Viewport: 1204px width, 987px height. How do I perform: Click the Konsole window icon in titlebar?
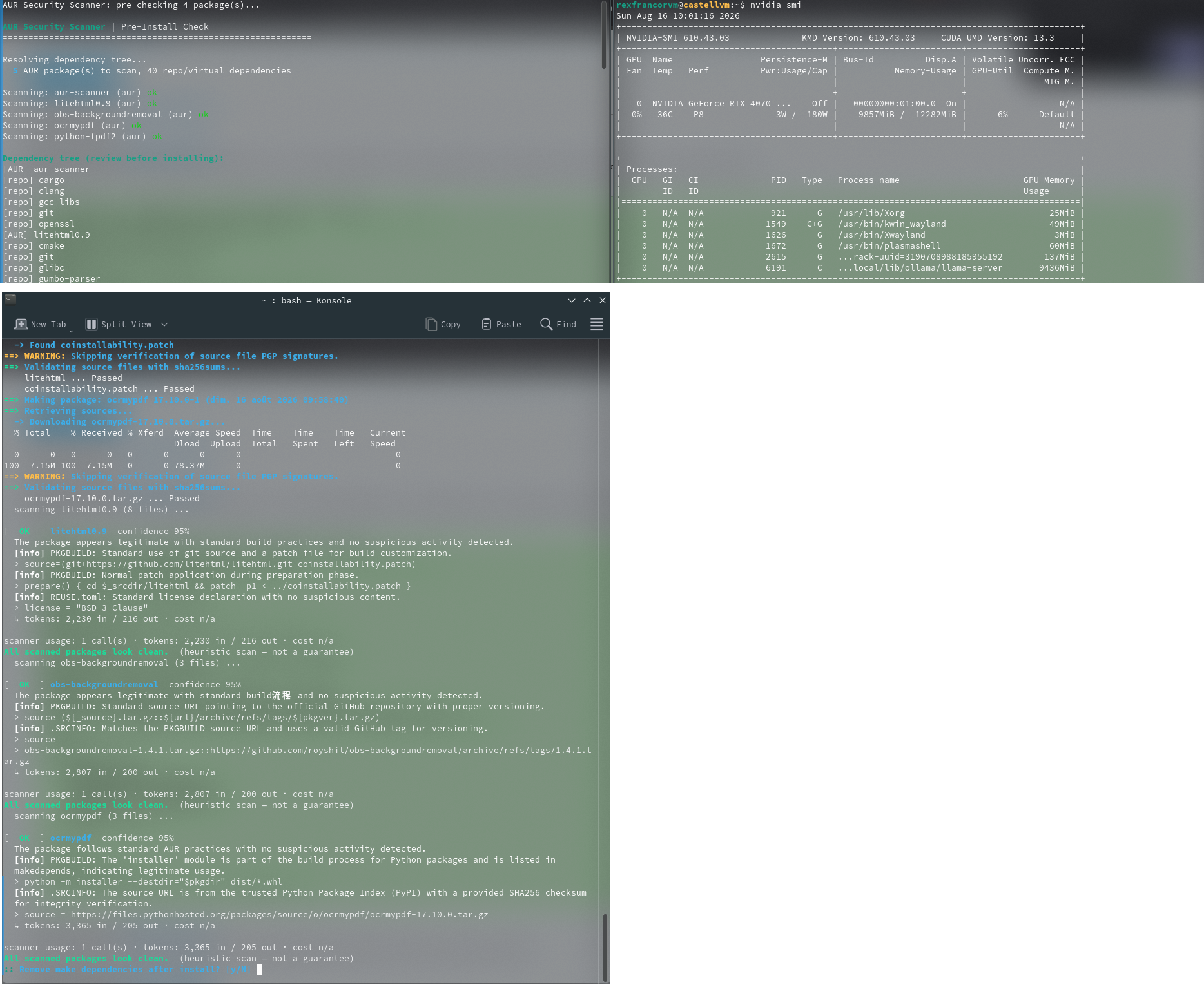point(10,300)
